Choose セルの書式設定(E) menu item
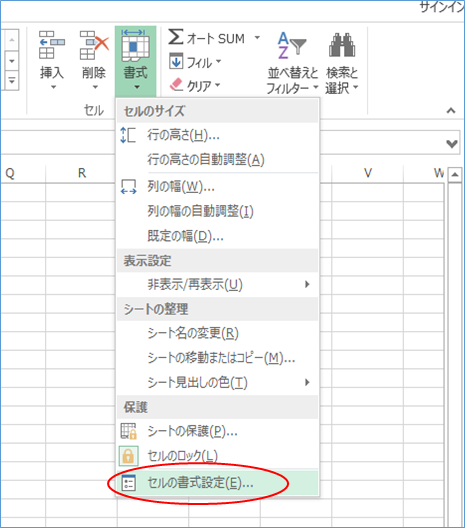The image size is (465, 528). point(218,483)
